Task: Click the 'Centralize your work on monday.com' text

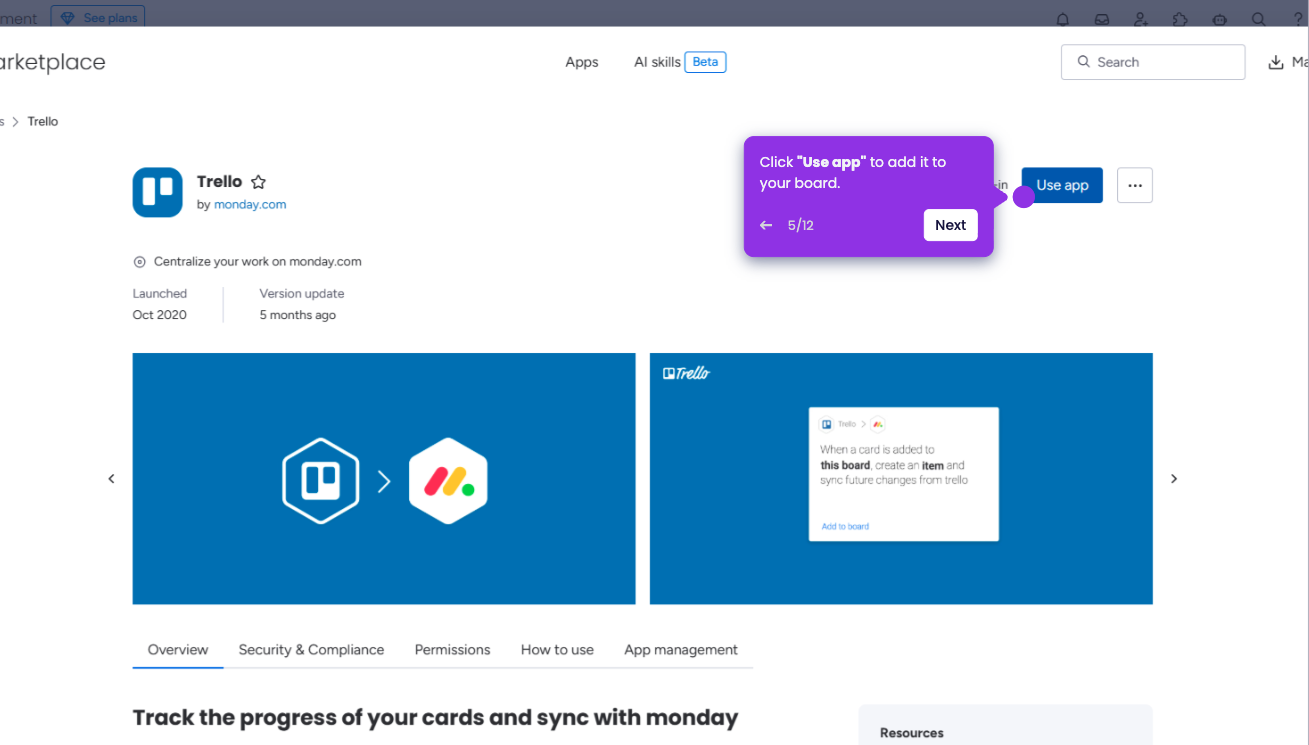Action: 258,262
